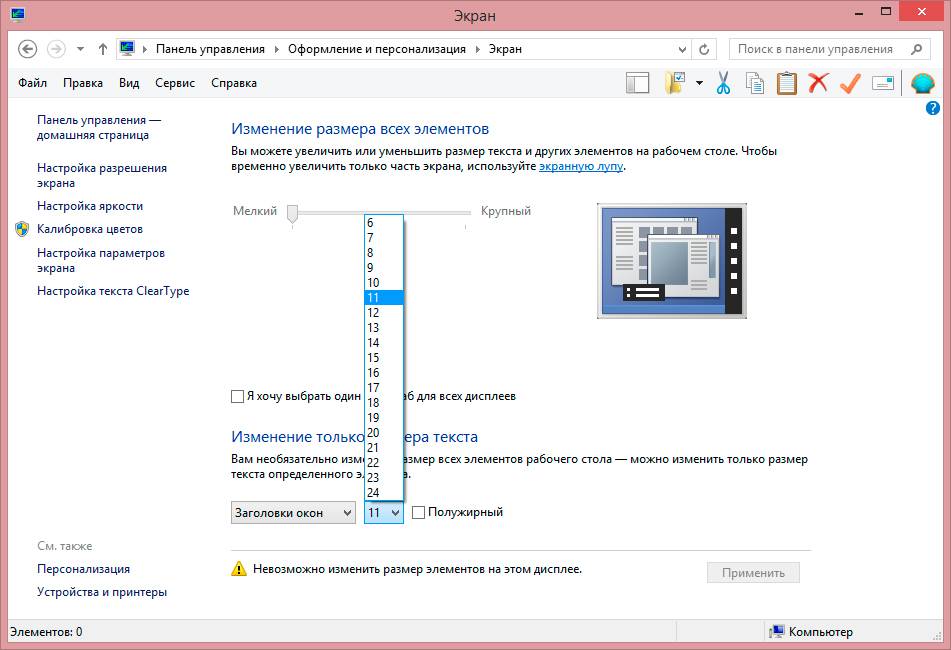Image resolution: width=951 pixels, height=650 pixels.
Task: Open the Вид menu
Action: [x=129, y=83]
